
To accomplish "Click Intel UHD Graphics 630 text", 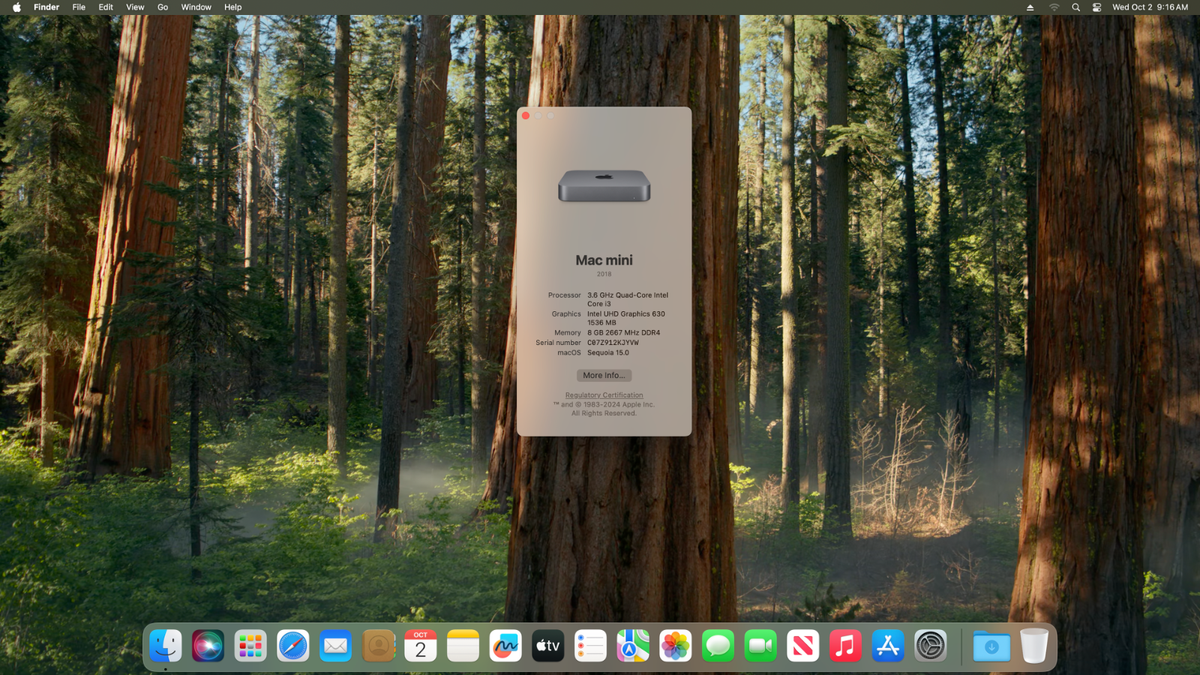I will 626,314.
